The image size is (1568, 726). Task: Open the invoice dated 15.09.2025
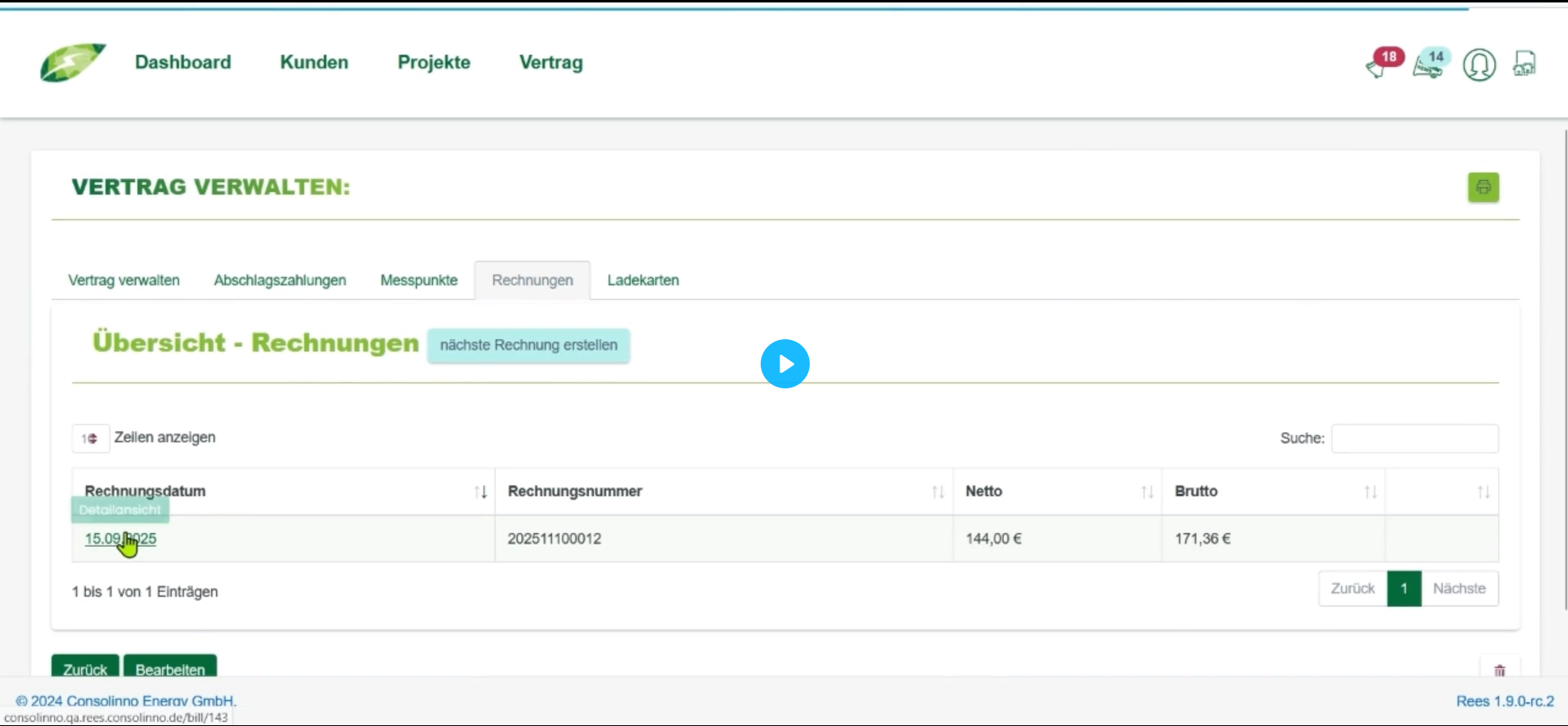120,539
